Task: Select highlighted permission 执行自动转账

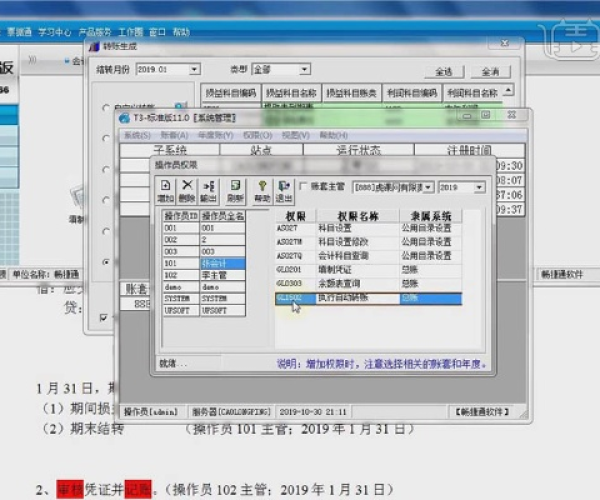Action: pyautogui.click(x=368, y=298)
